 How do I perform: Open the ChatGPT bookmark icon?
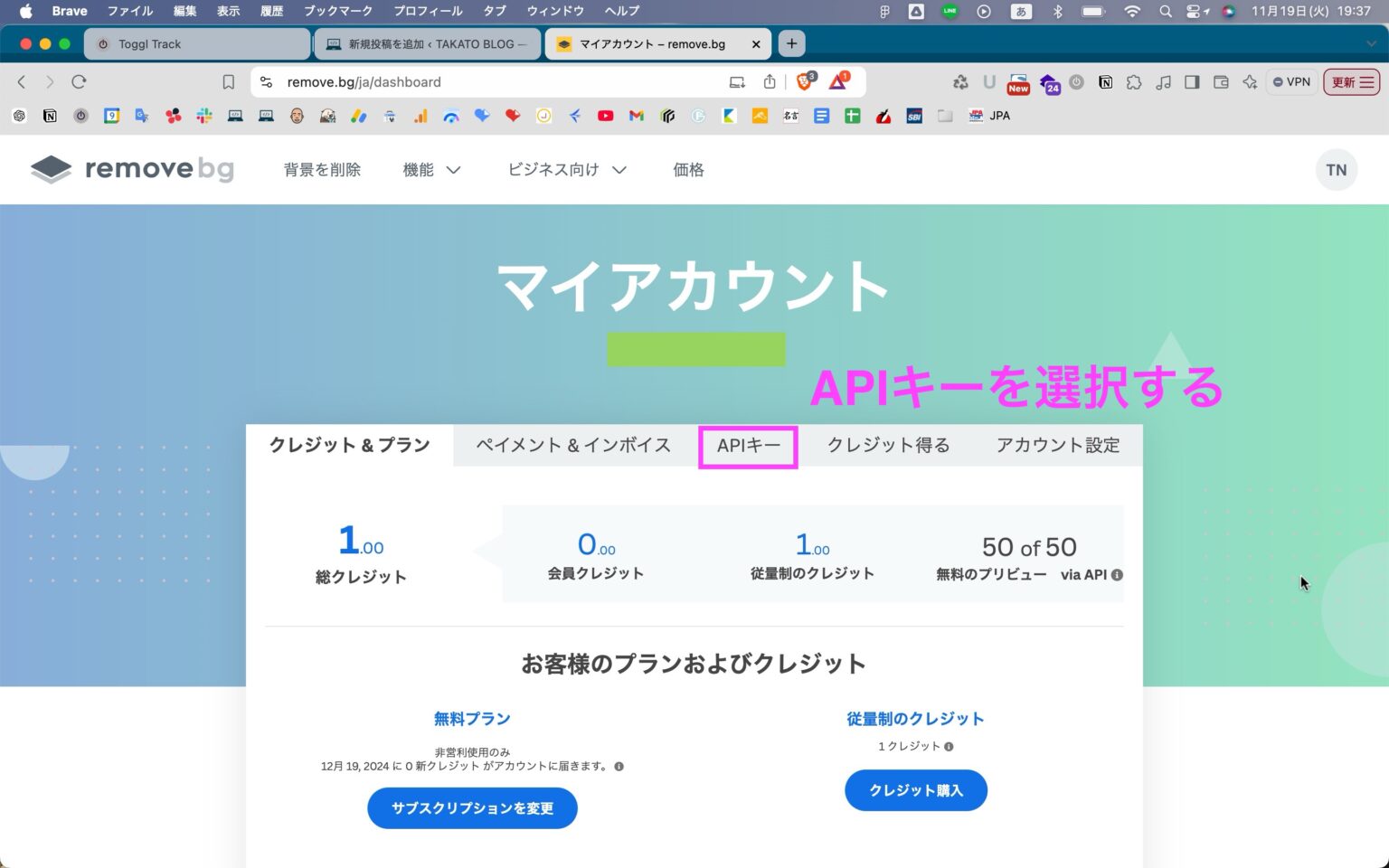(x=18, y=116)
